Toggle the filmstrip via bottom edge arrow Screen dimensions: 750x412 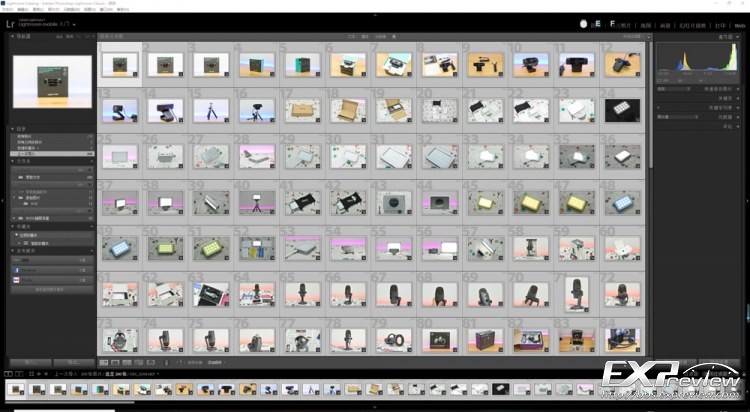pos(375,408)
